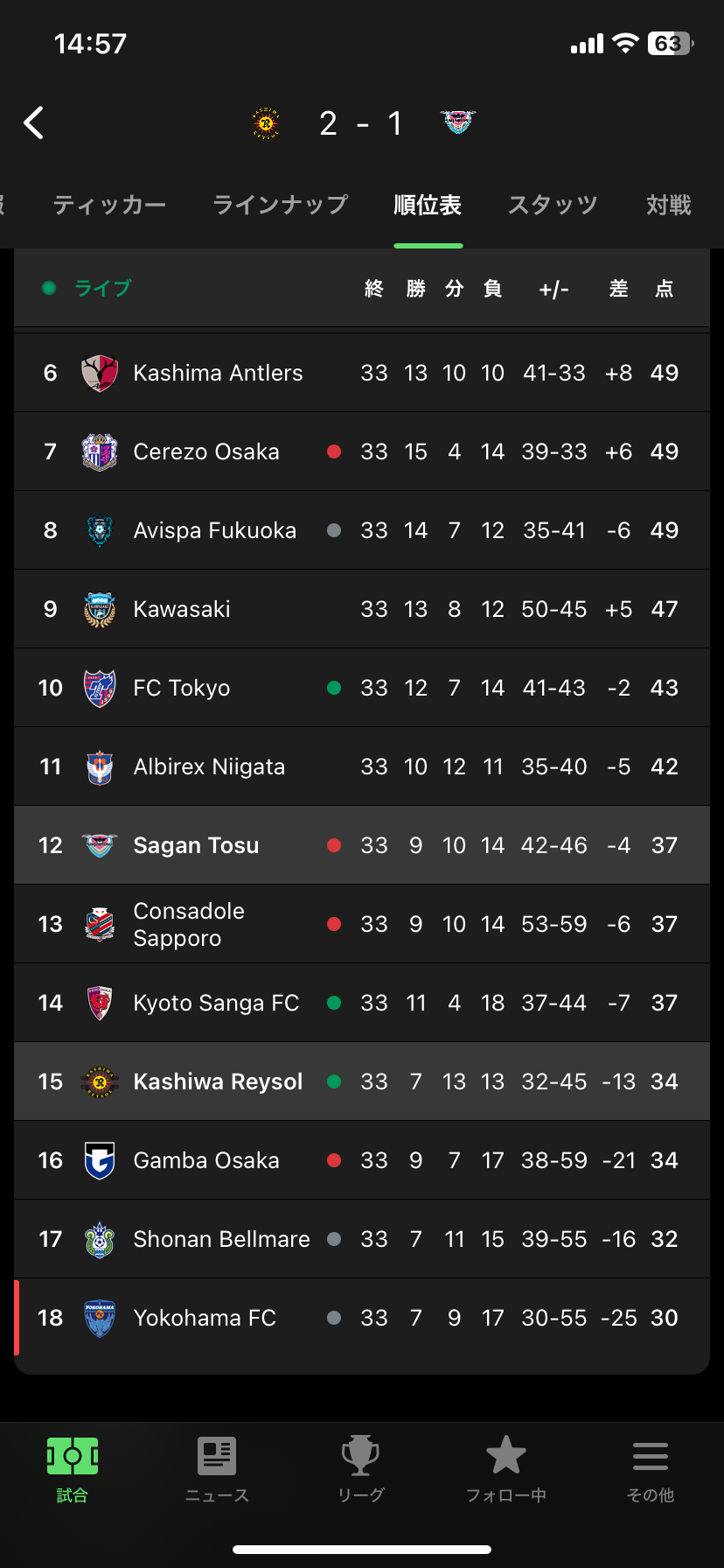This screenshot has width=724, height=1568.
Task: Open Sagan Tosu crest in score header
Action: click(458, 122)
